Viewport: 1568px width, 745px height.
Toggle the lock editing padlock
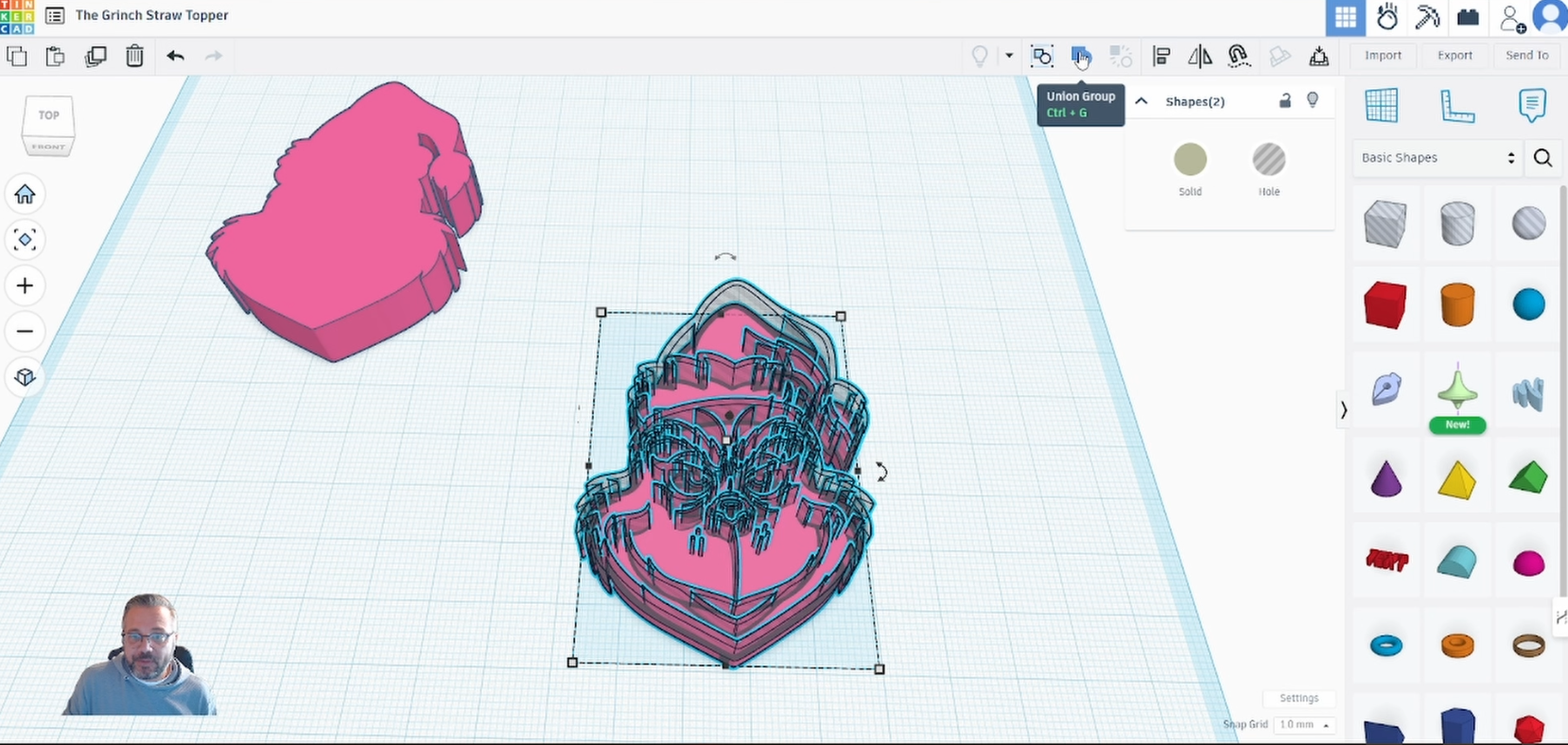1284,101
